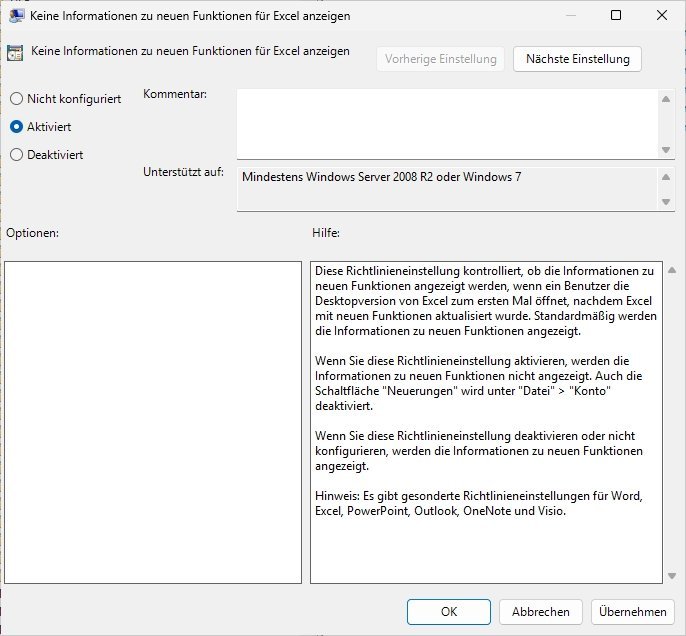Click the down arrow in the Kommentar box
Screen dimensions: 686x636
(x=667, y=150)
